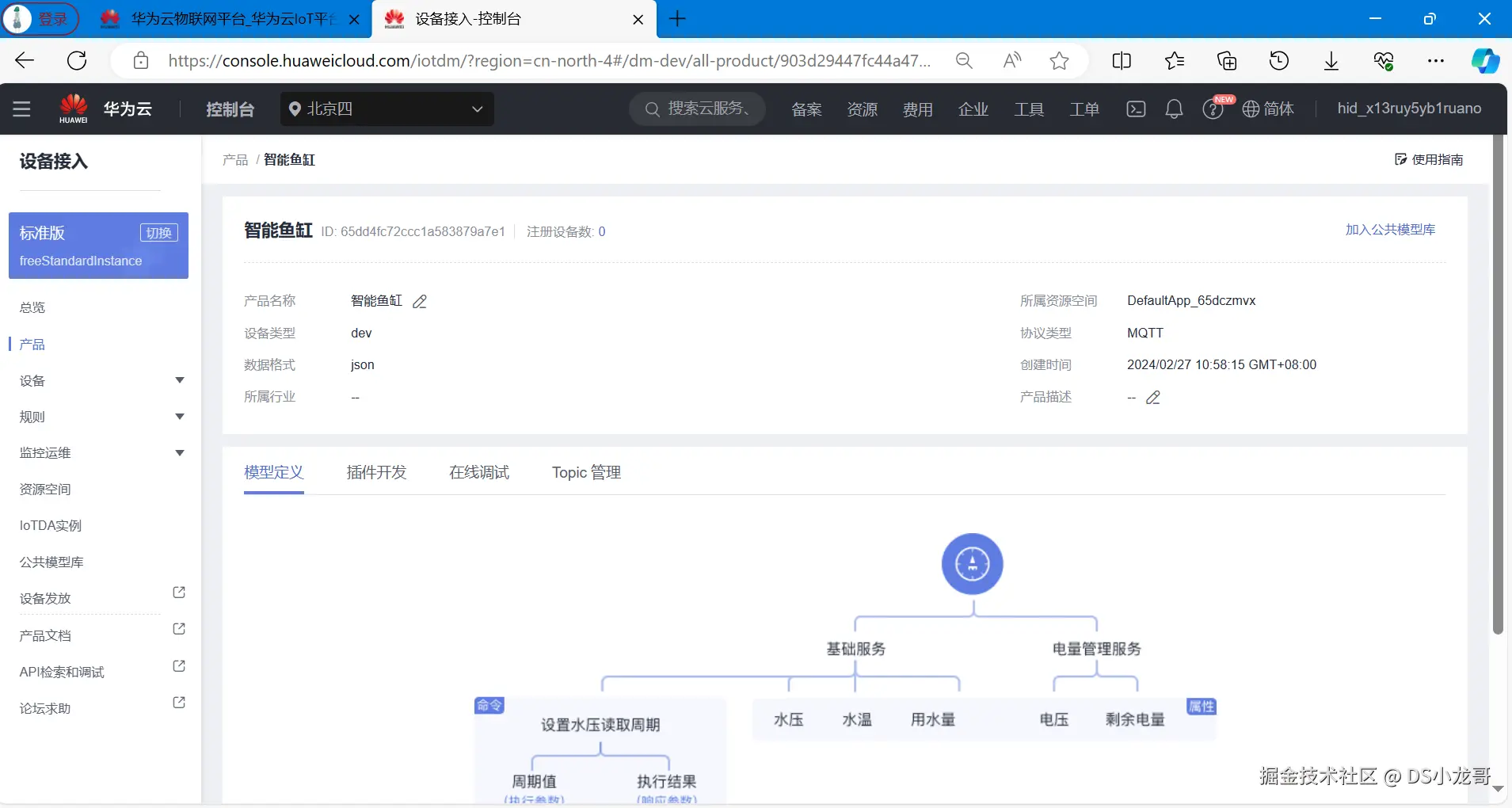Click the 搜索云服务 search field

tap(697, 109)
